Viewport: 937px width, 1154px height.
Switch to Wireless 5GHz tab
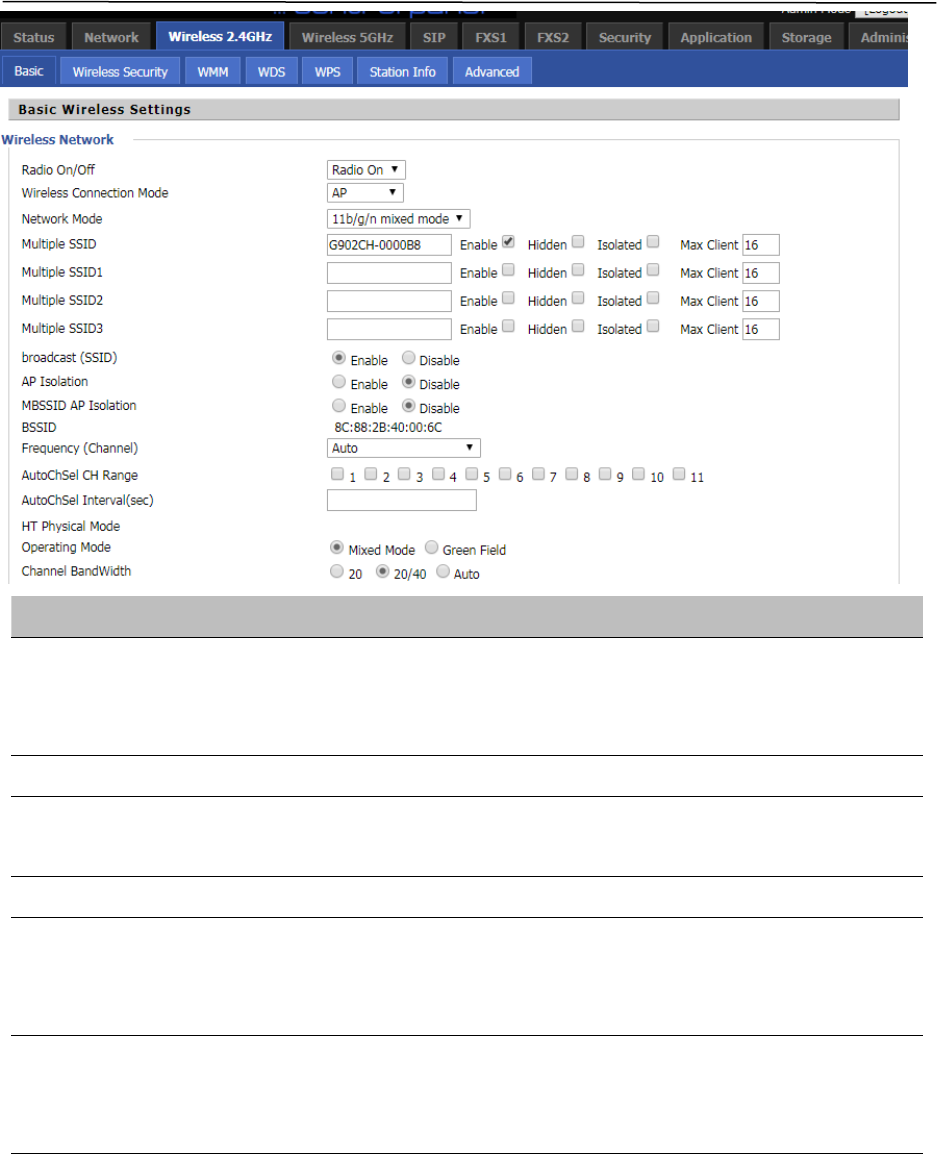[x=347, y=37]
